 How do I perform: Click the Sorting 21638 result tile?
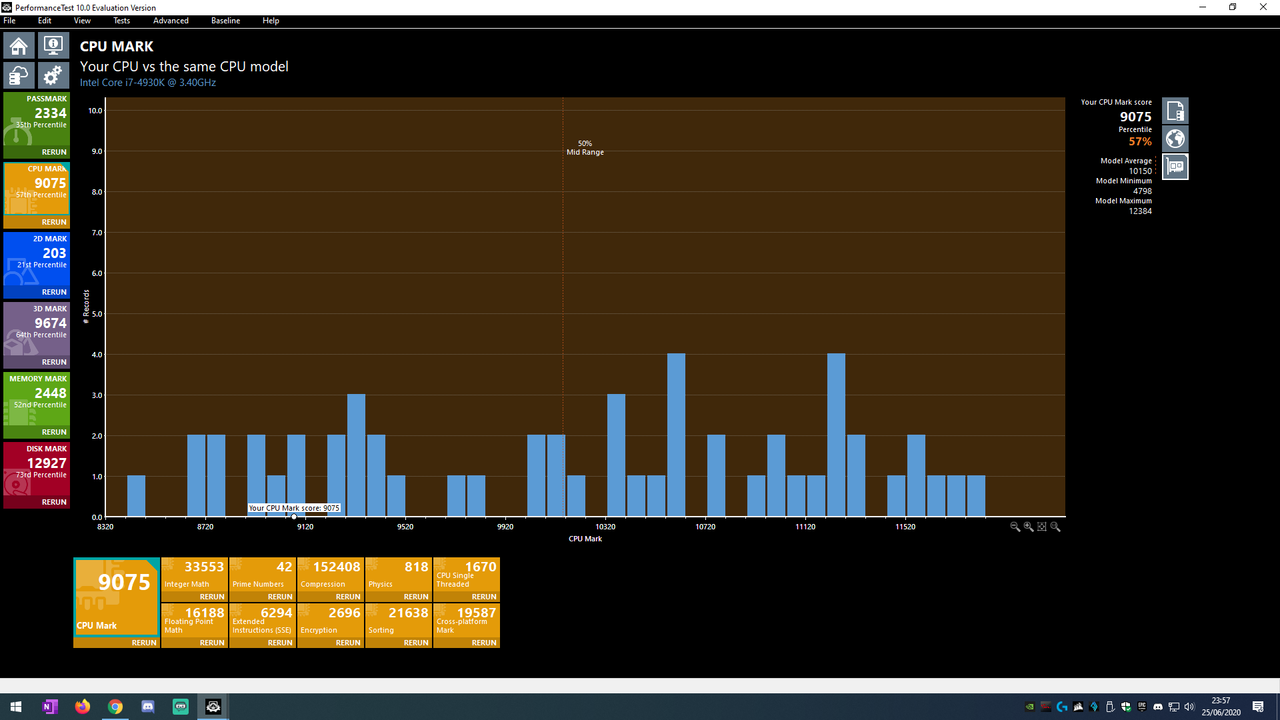[398, 621]
